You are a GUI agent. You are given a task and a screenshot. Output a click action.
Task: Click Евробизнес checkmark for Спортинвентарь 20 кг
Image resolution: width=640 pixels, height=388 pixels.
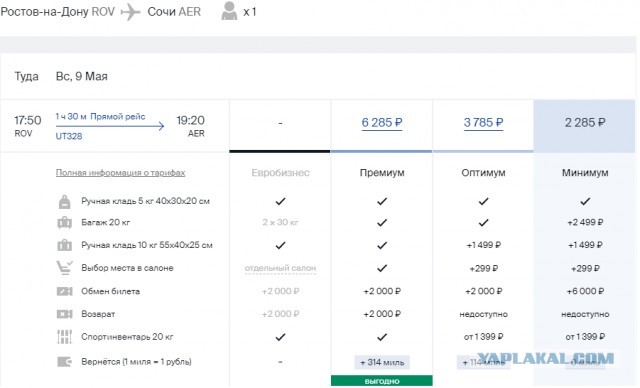coord(280,337)
